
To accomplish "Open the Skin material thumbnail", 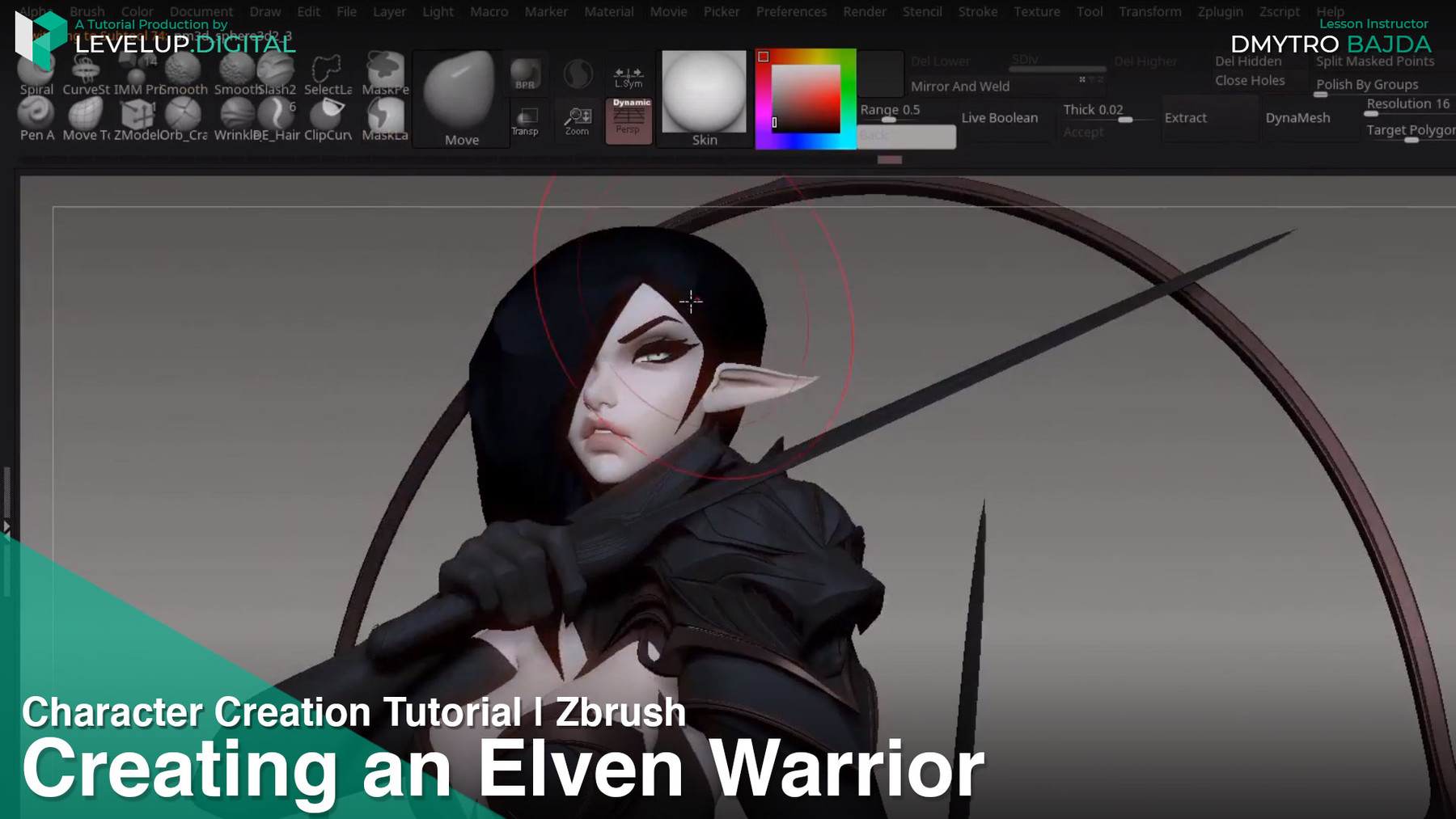I will point(704,99).
